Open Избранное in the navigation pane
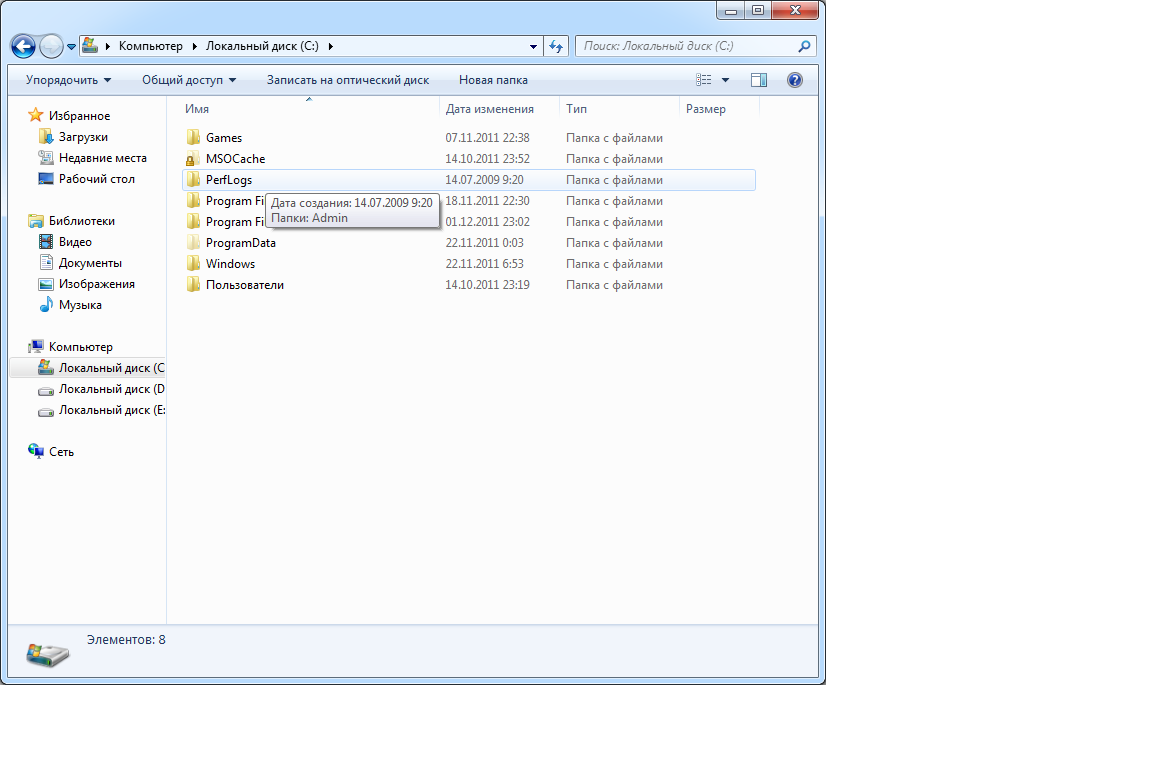Screen dimensions: 1162x778 click(x=79, y=116)
